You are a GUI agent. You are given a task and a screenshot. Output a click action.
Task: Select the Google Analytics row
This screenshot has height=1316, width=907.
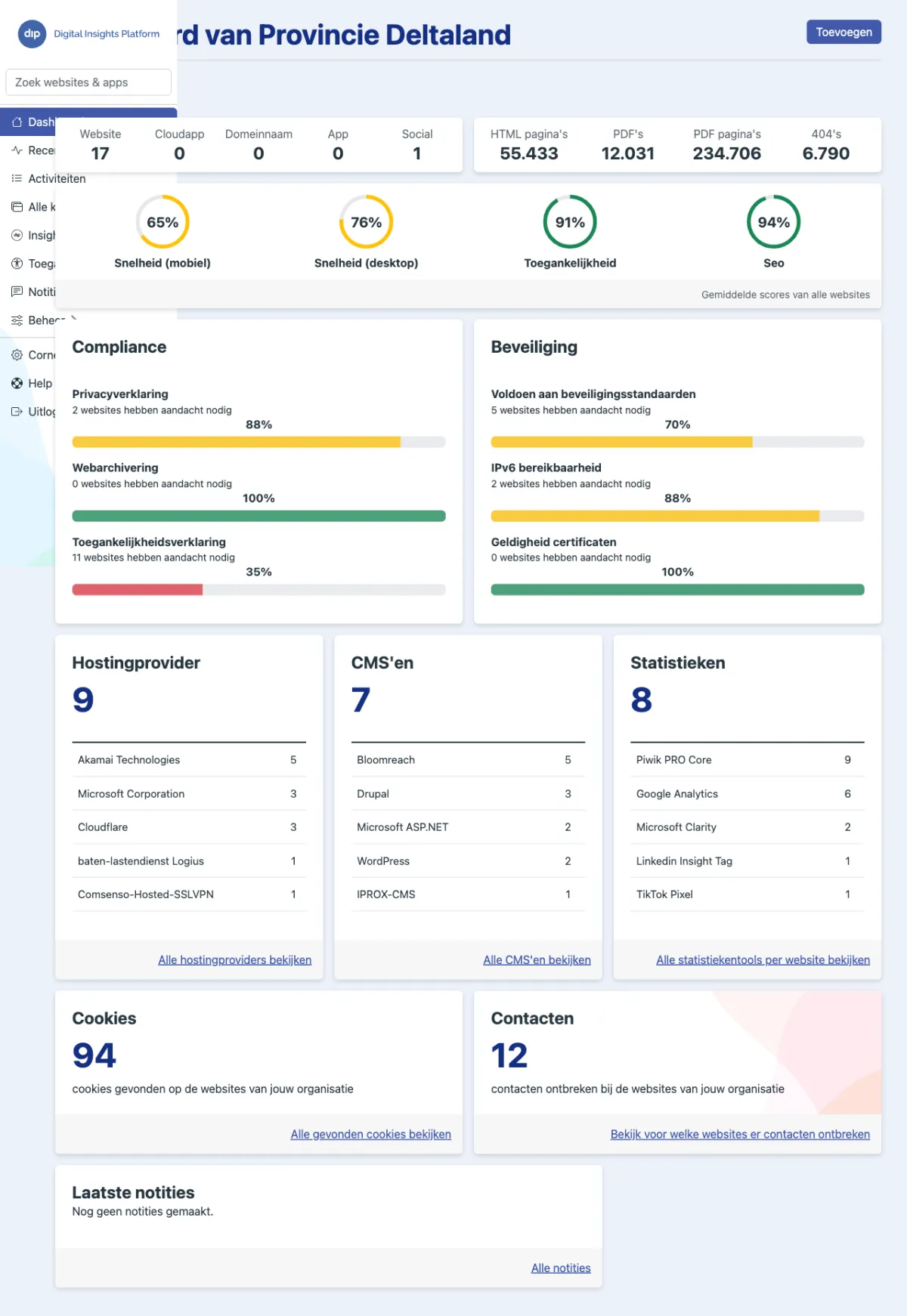[748, 794]
